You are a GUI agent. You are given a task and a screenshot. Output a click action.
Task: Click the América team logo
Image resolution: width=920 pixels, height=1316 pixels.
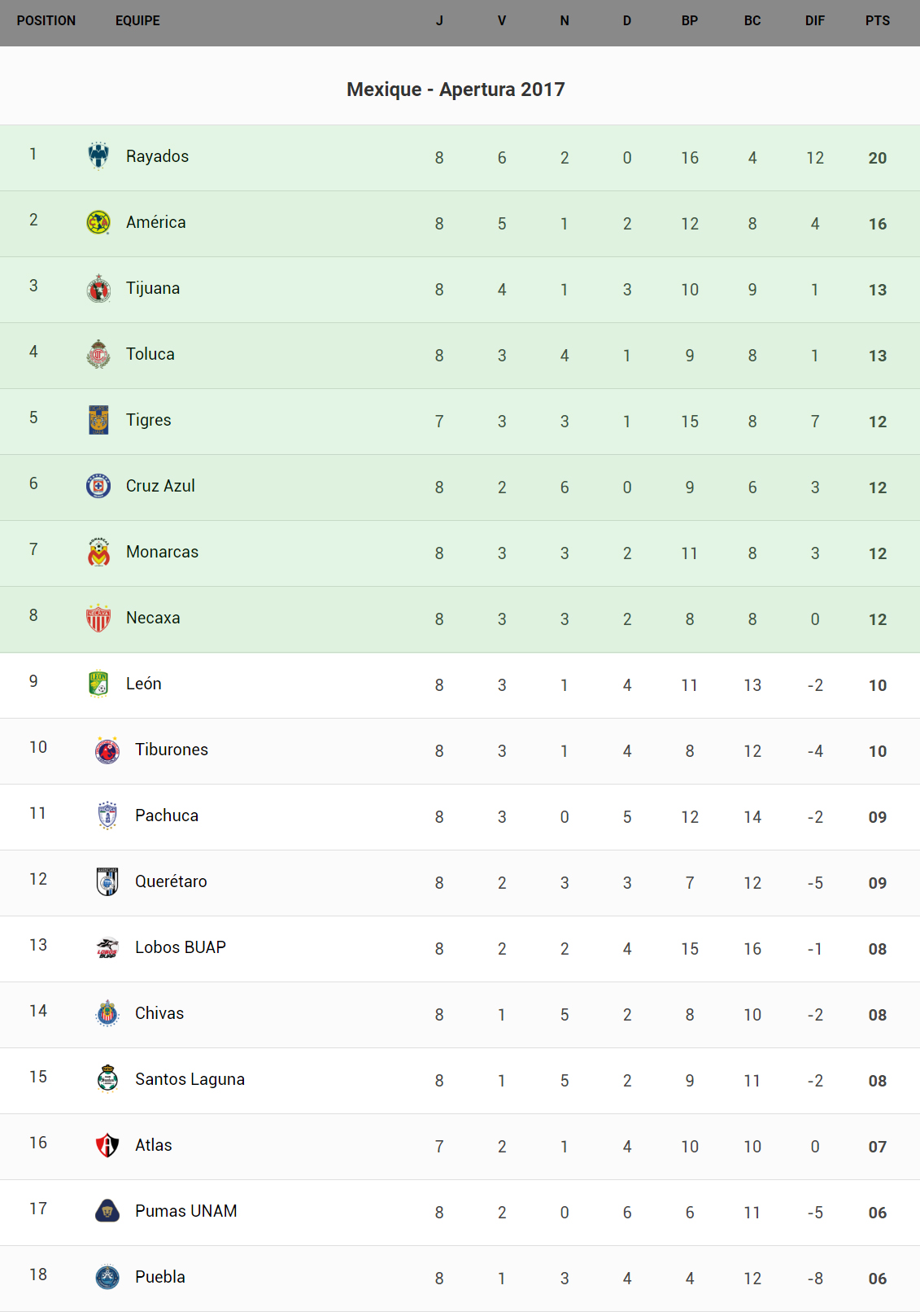(x=98, y=222)
